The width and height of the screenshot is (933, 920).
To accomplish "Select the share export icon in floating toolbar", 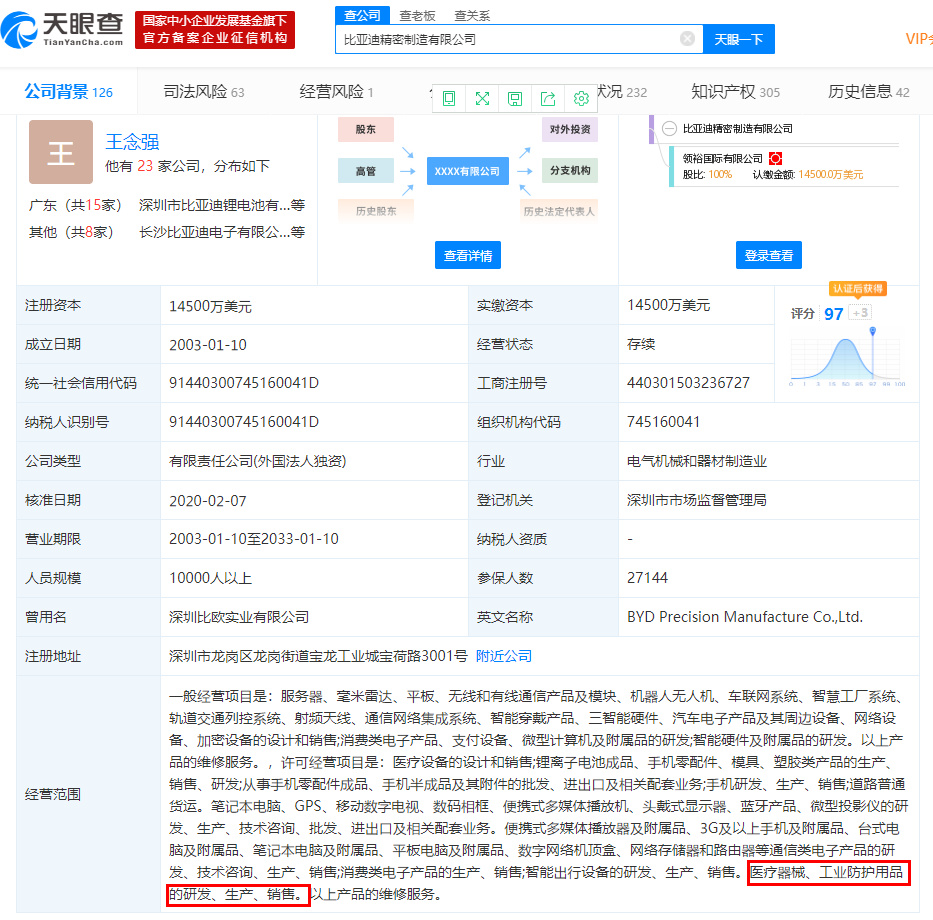I will point(548,98).
